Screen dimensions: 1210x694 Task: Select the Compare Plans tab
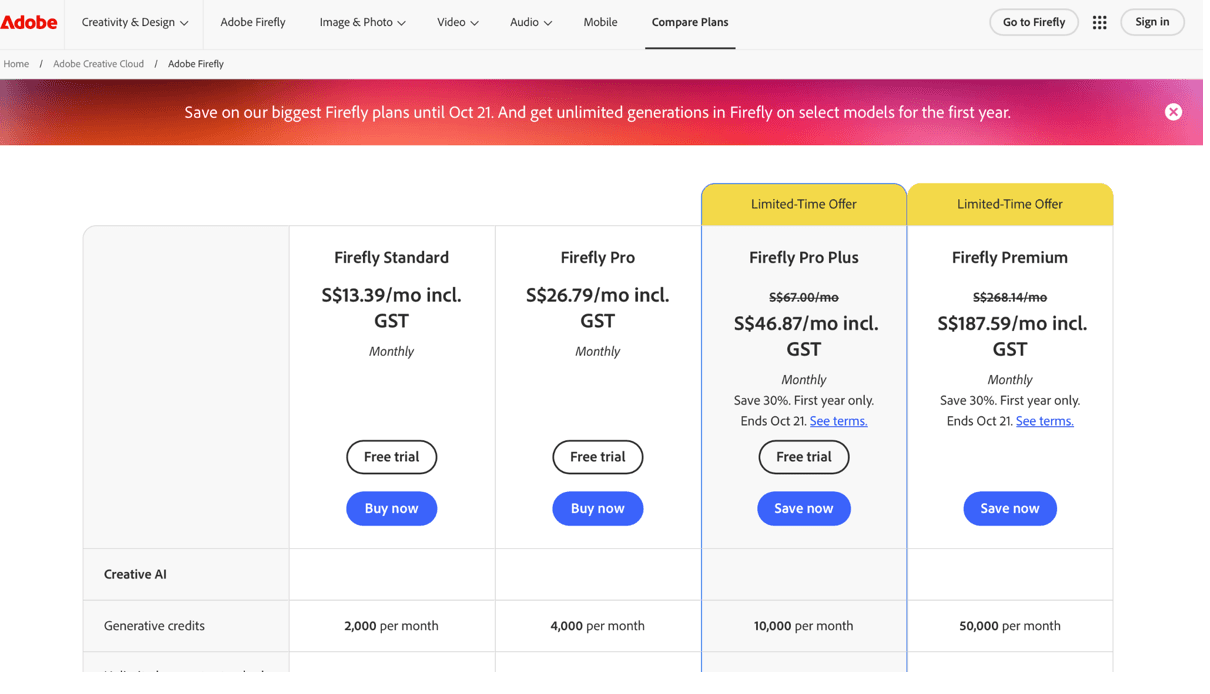690,22
